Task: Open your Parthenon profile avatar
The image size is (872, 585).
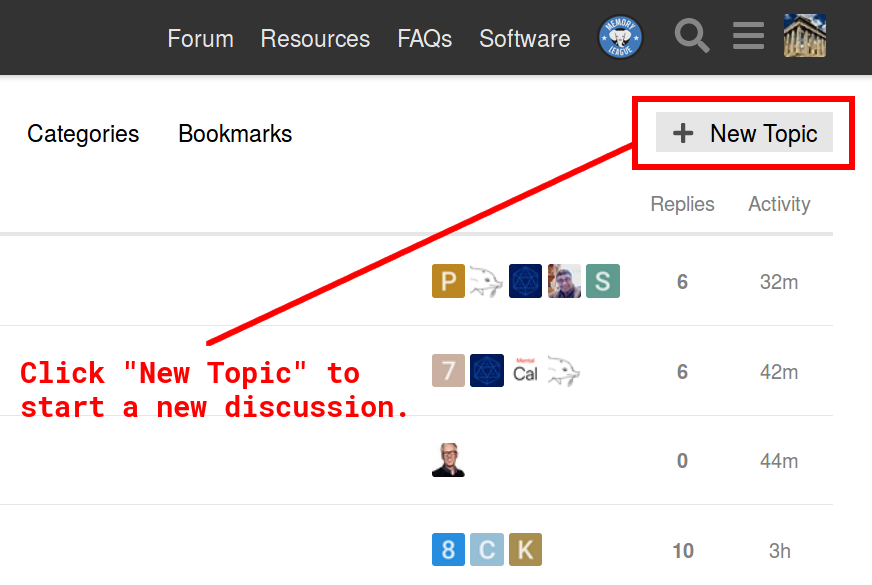Action: point(805,34)
